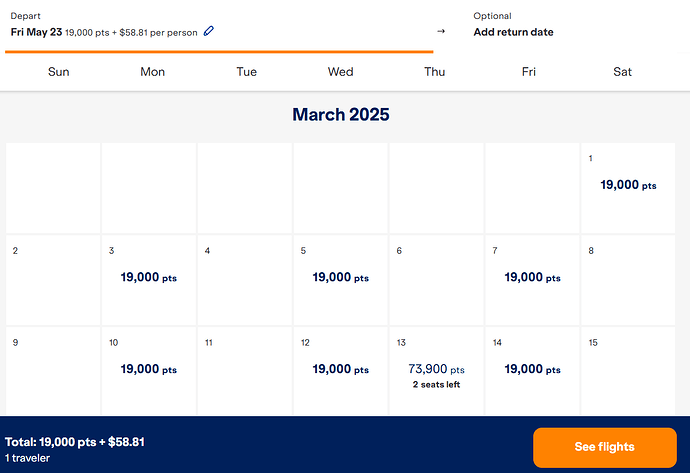690x473 pixels.
Task: Click the See flights button
Action: [605, 447]
